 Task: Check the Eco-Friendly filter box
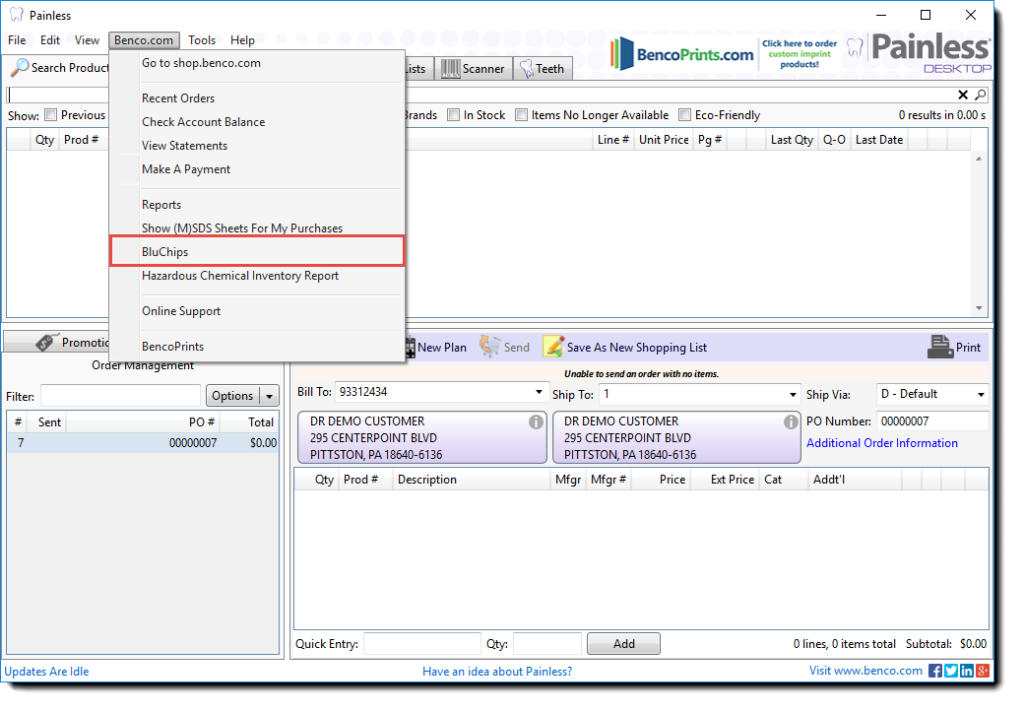685,115
